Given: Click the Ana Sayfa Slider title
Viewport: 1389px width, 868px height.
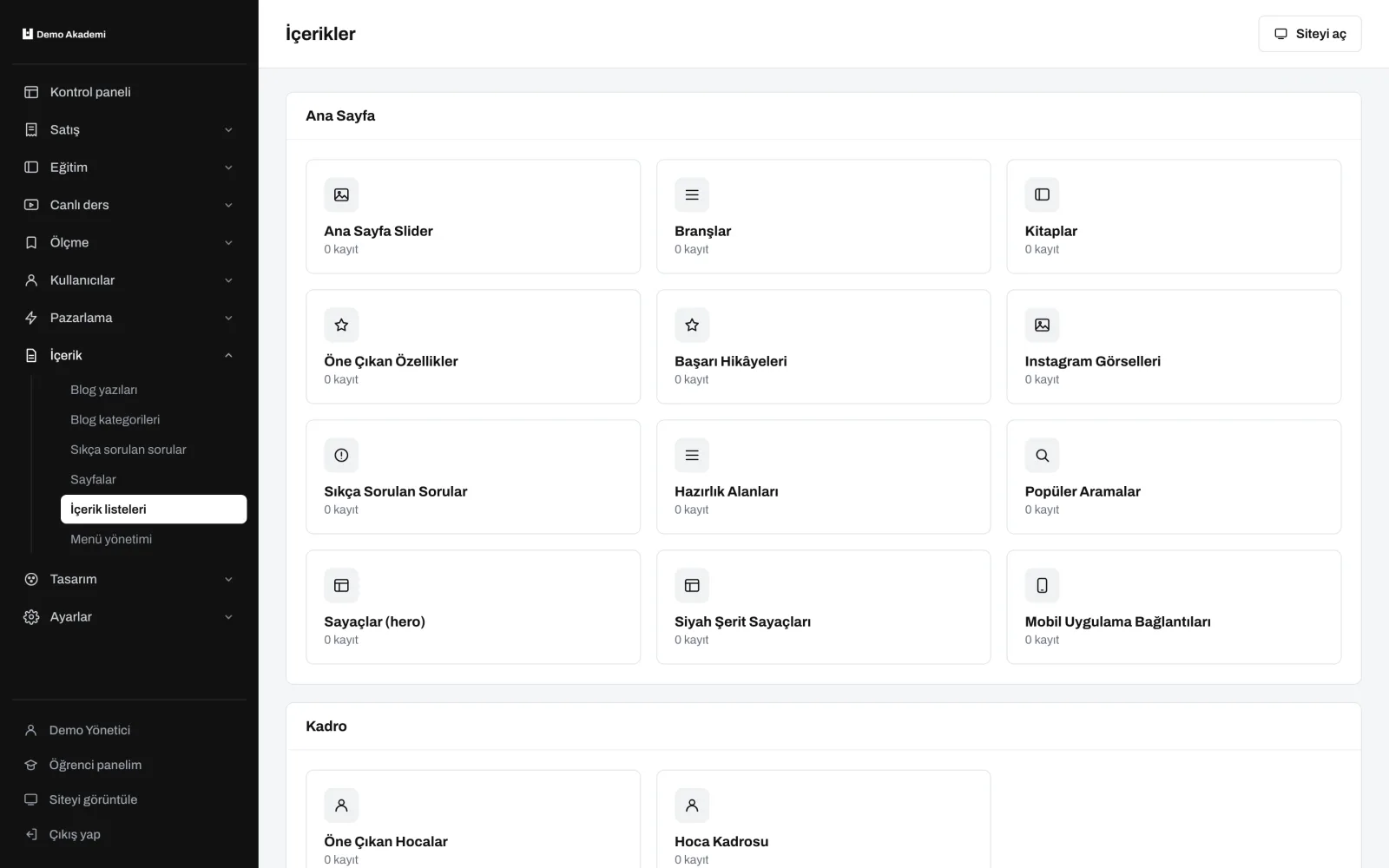Looking at the screenshot, I should [x=379, y=231].
